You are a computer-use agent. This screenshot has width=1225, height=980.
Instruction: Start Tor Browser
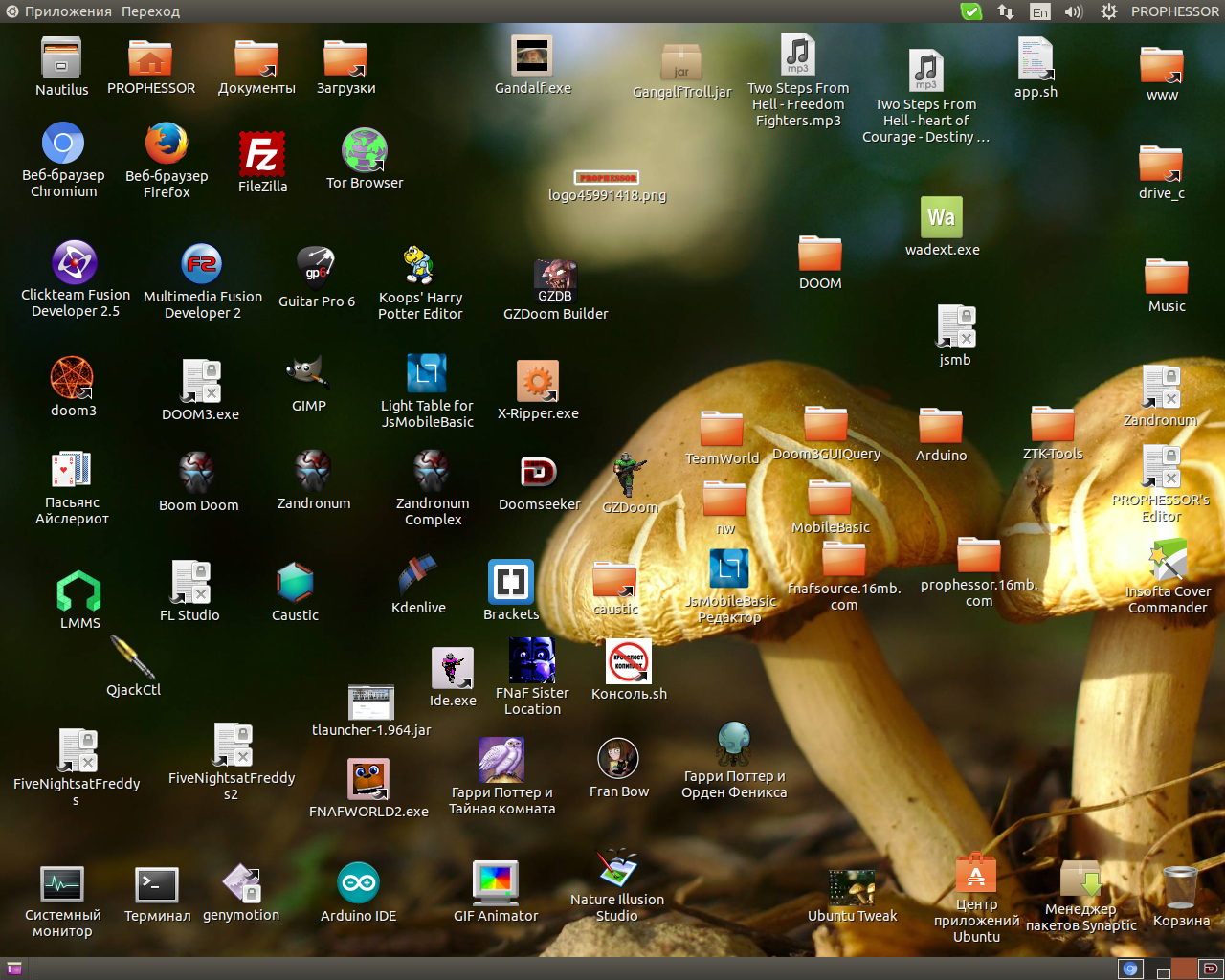tap(365, 150)
